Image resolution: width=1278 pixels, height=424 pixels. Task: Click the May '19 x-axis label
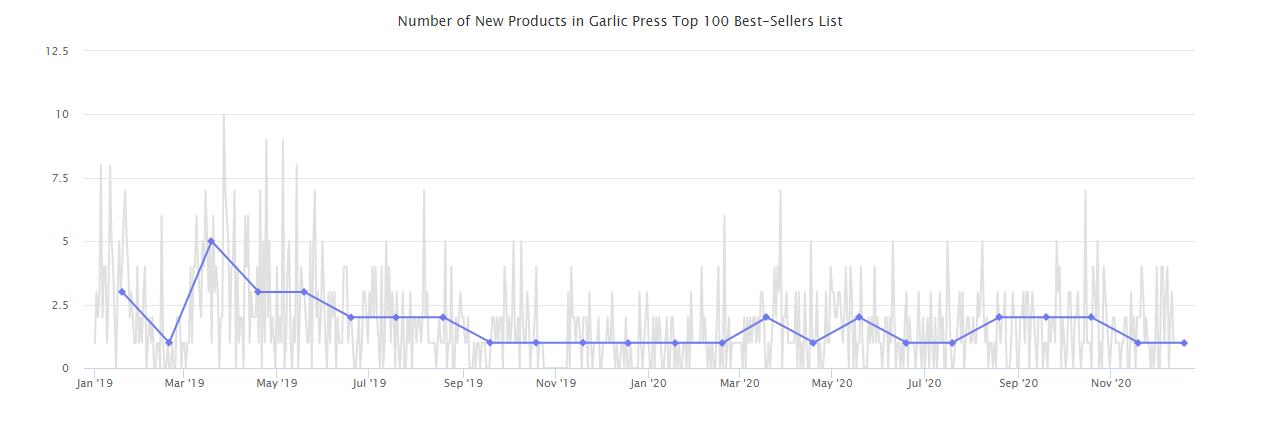277,383
